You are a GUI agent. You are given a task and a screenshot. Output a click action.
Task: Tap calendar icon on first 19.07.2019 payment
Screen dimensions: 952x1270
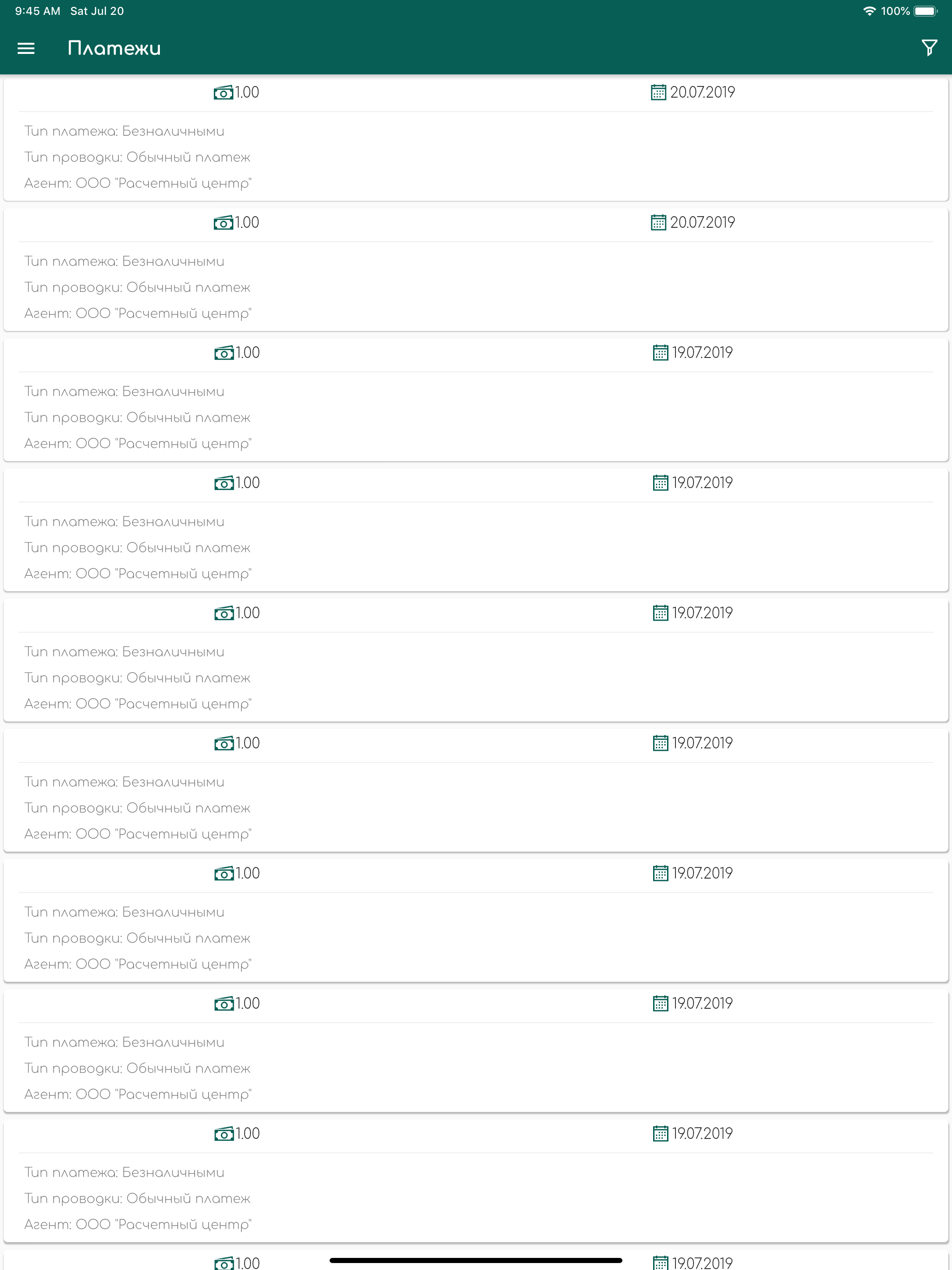tap(661, 352)
